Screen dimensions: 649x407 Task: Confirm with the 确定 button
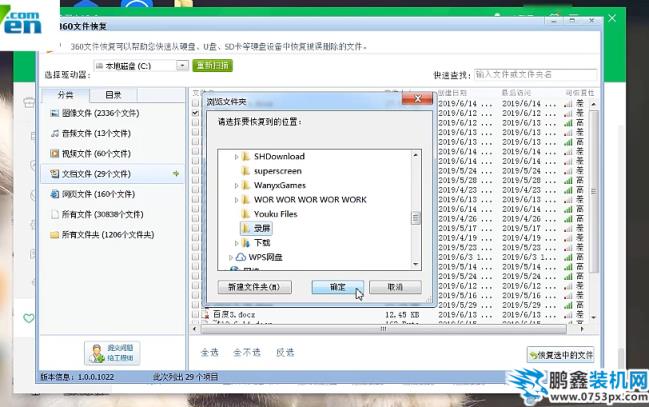338,287
